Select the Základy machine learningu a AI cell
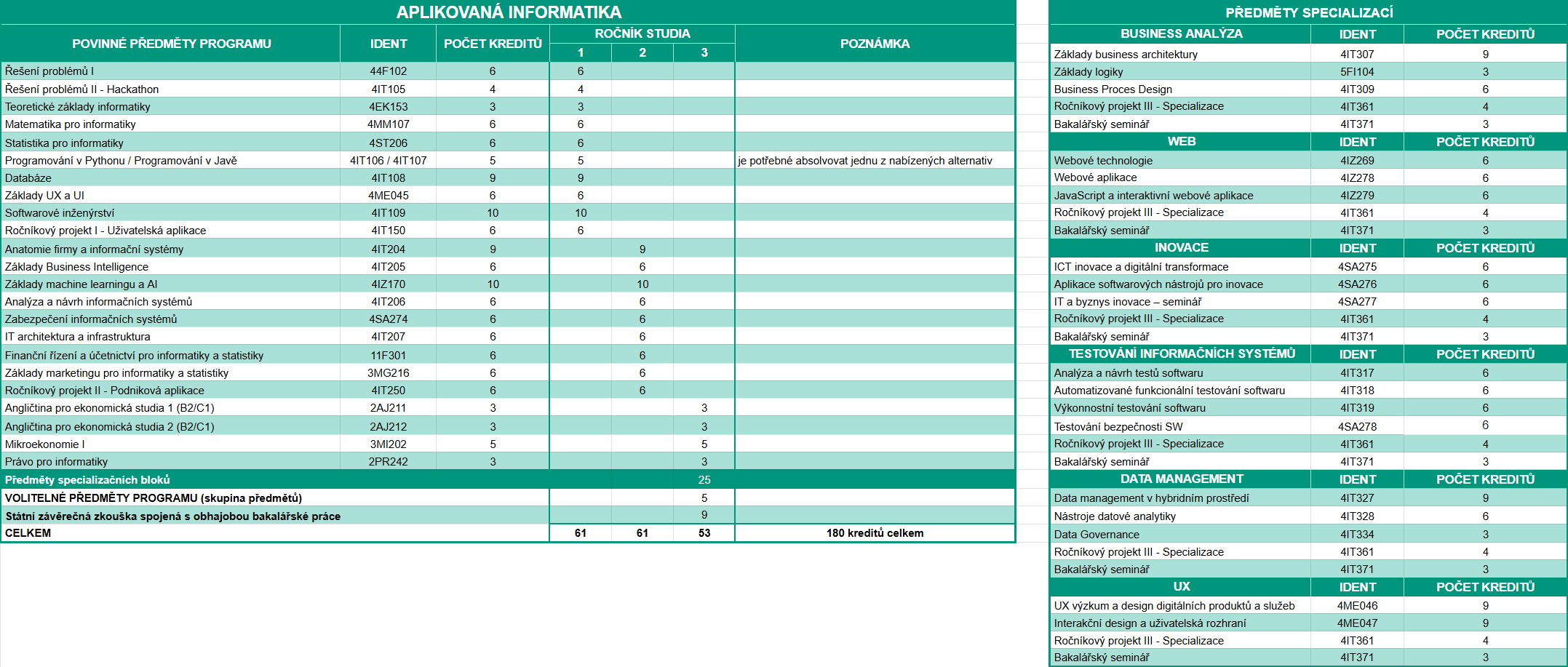 coord(81,284)
